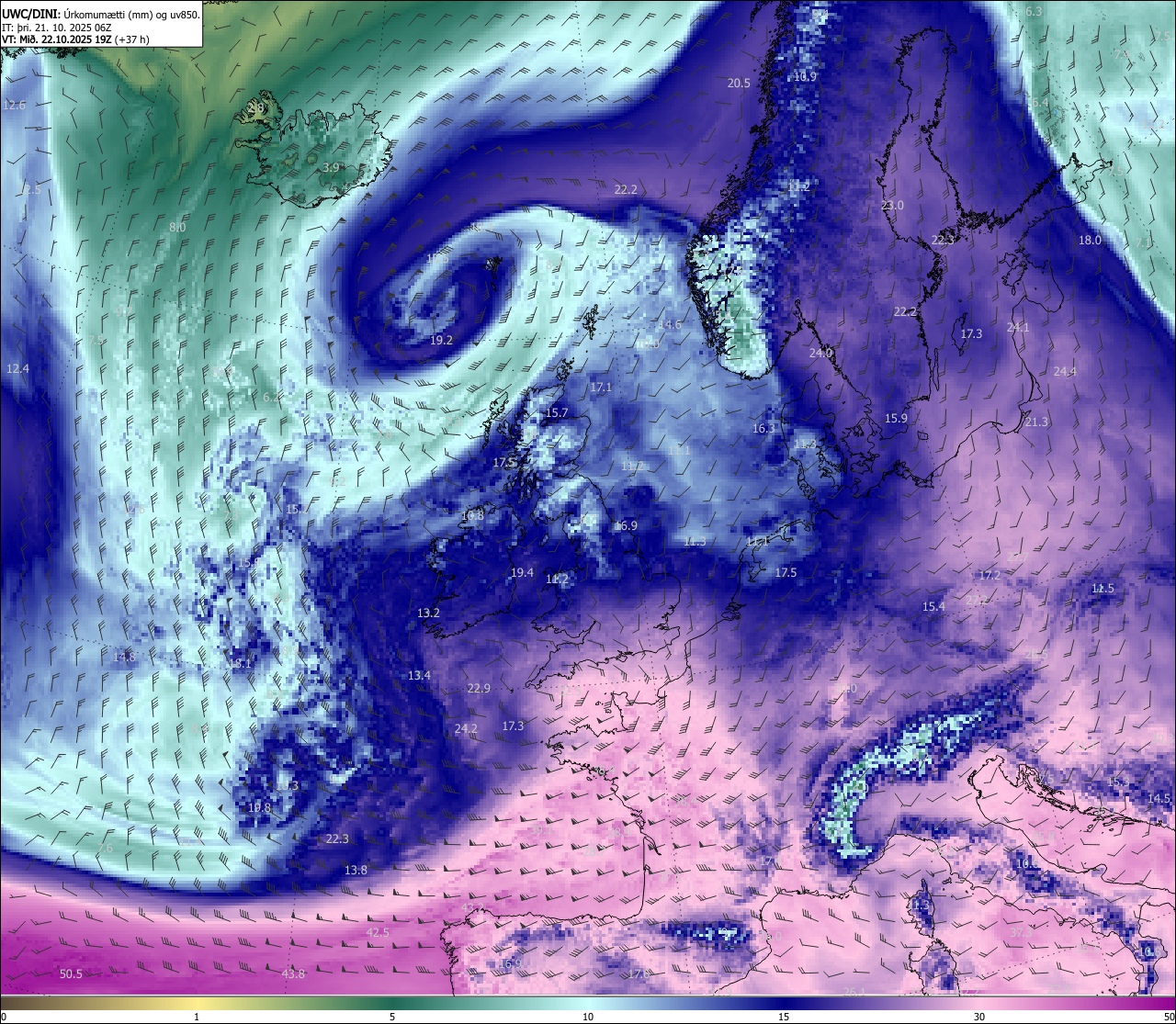
Task: Click color scale tick label 30
Action: tap(979, 1017)
